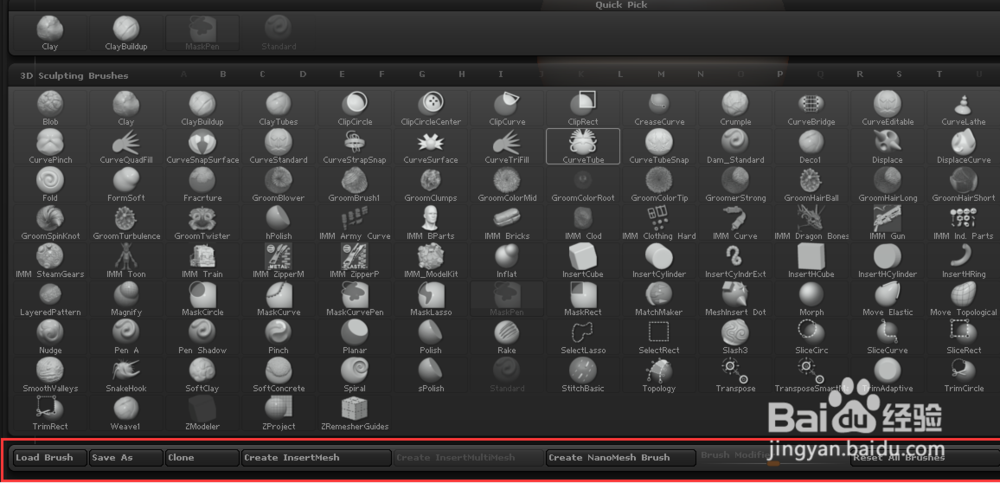Select the IMM Bricks brush

pos(506,223)
